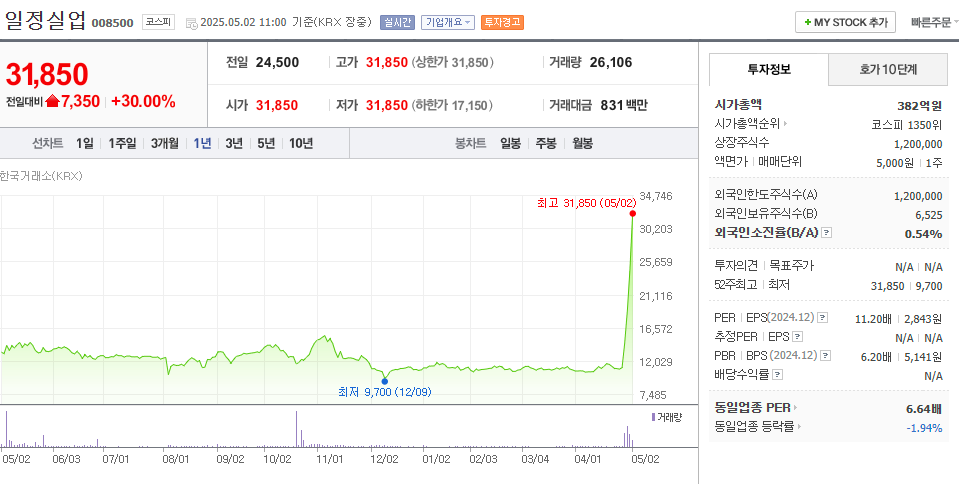
Task: Click the current price 31,850
Action: [x=47, y=74]
